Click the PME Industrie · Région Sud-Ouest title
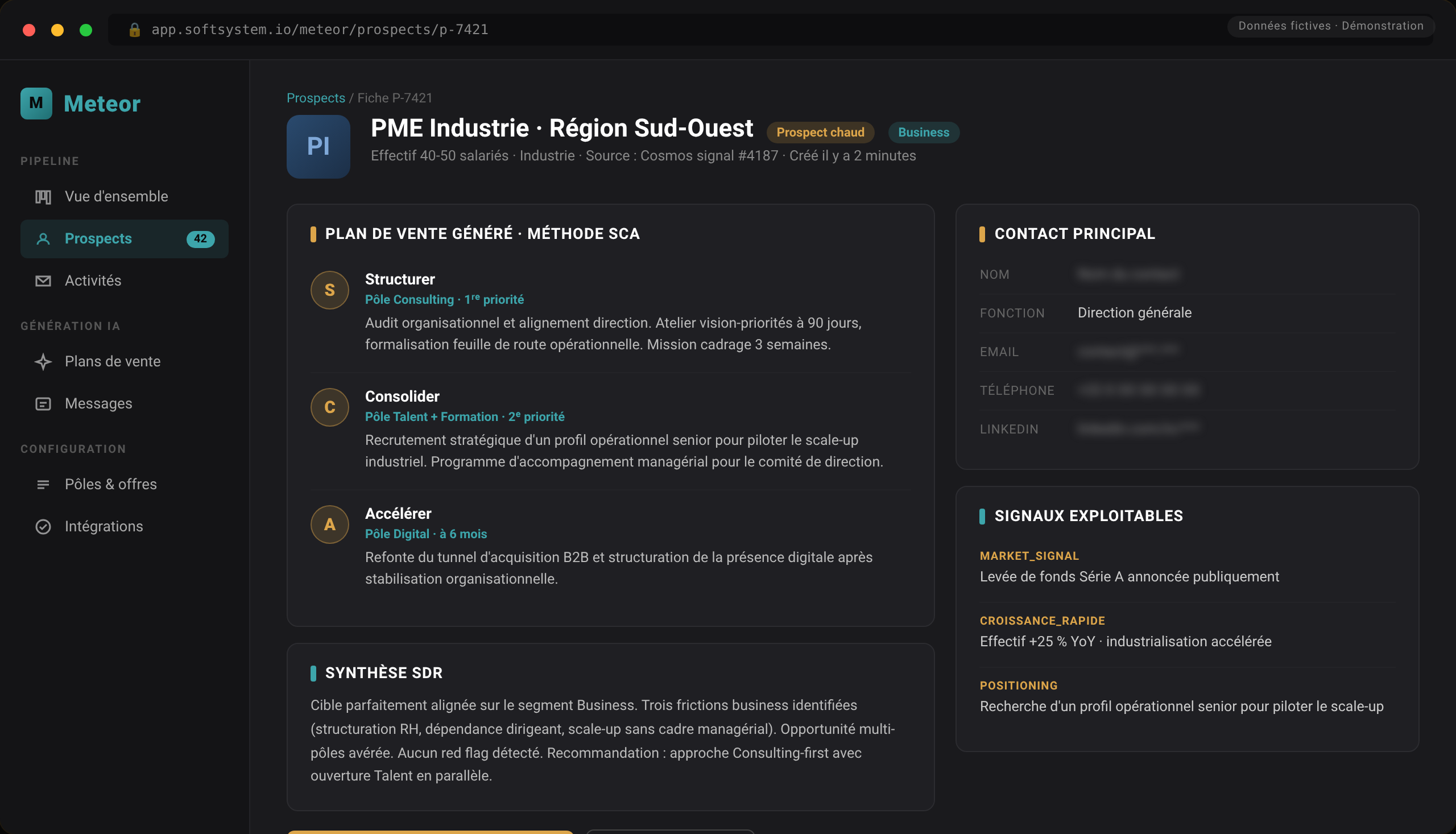1456x834 pixels. point(562,129)
